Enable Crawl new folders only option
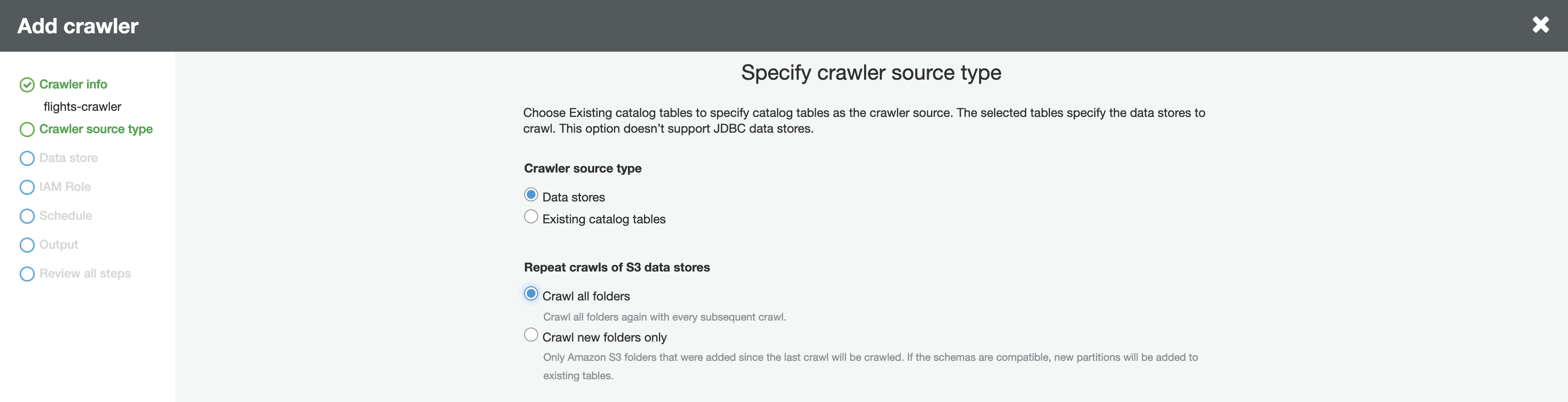The height and width of the screenshot is (402, 1568). (531, 335)
